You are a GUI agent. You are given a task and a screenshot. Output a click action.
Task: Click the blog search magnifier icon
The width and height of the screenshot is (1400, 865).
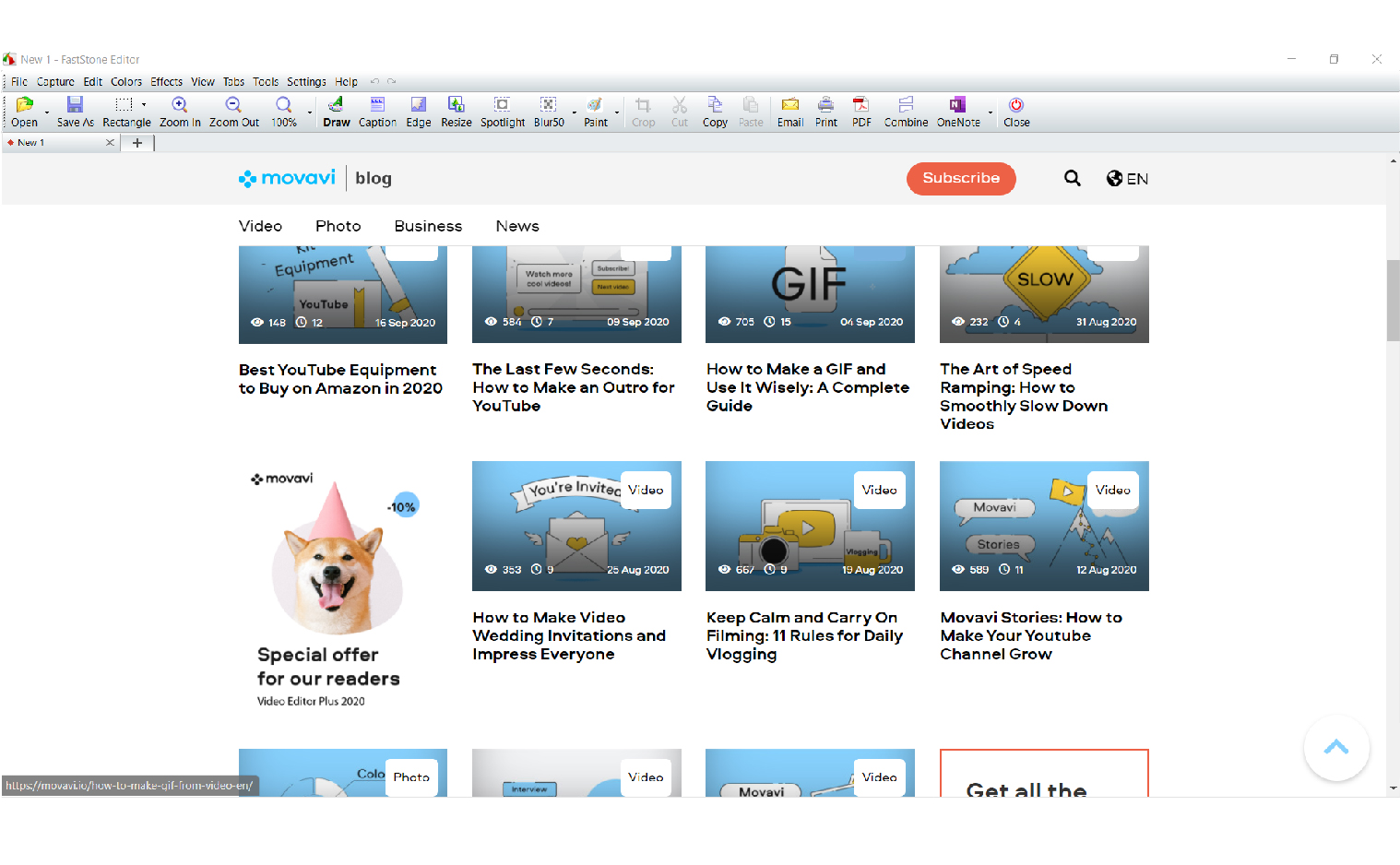[x=1072, y=178]
